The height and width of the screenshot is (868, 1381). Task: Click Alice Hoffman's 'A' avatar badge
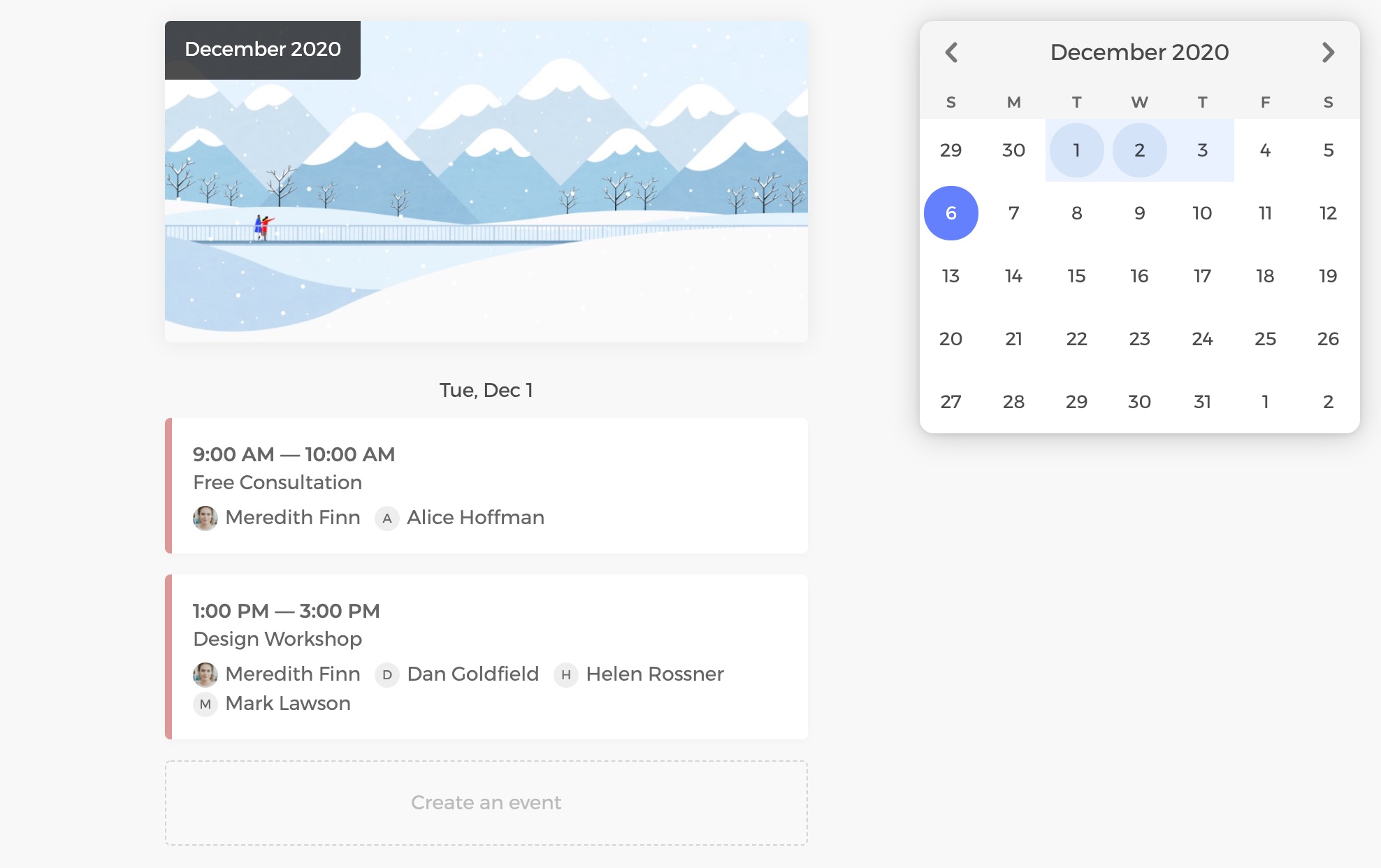386,519
